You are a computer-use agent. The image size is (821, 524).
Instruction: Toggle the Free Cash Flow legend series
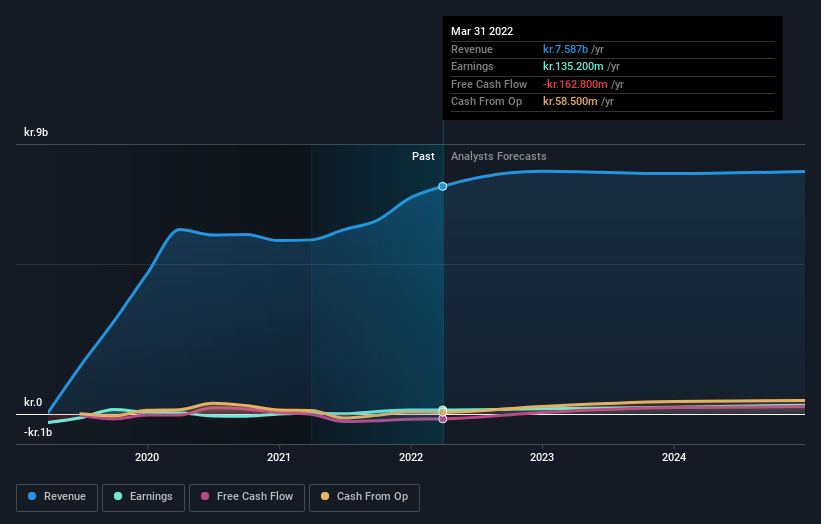click(247, 497)
